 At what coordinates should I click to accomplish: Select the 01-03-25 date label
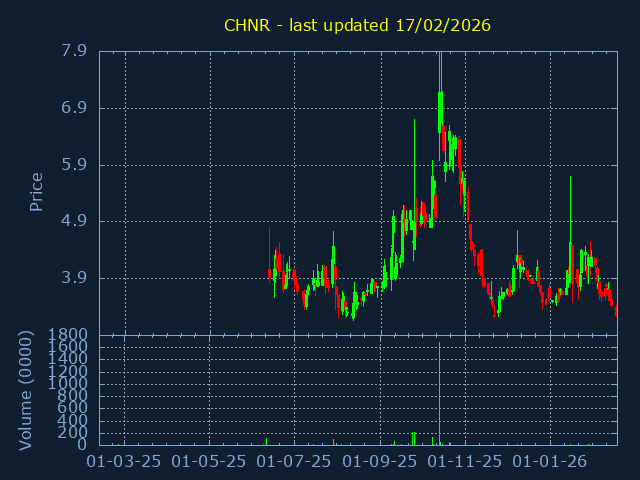(x=125, y=462)
